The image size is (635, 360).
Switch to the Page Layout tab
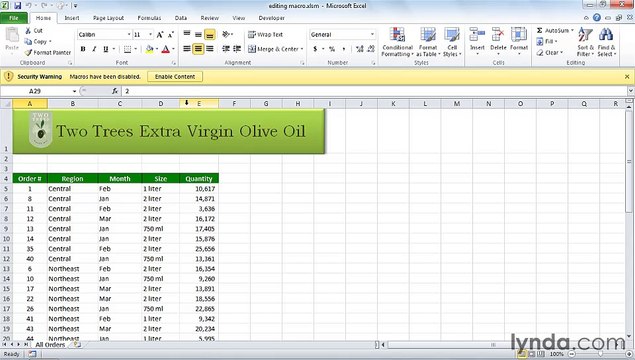pyautogui.click(x=108, y=18)
